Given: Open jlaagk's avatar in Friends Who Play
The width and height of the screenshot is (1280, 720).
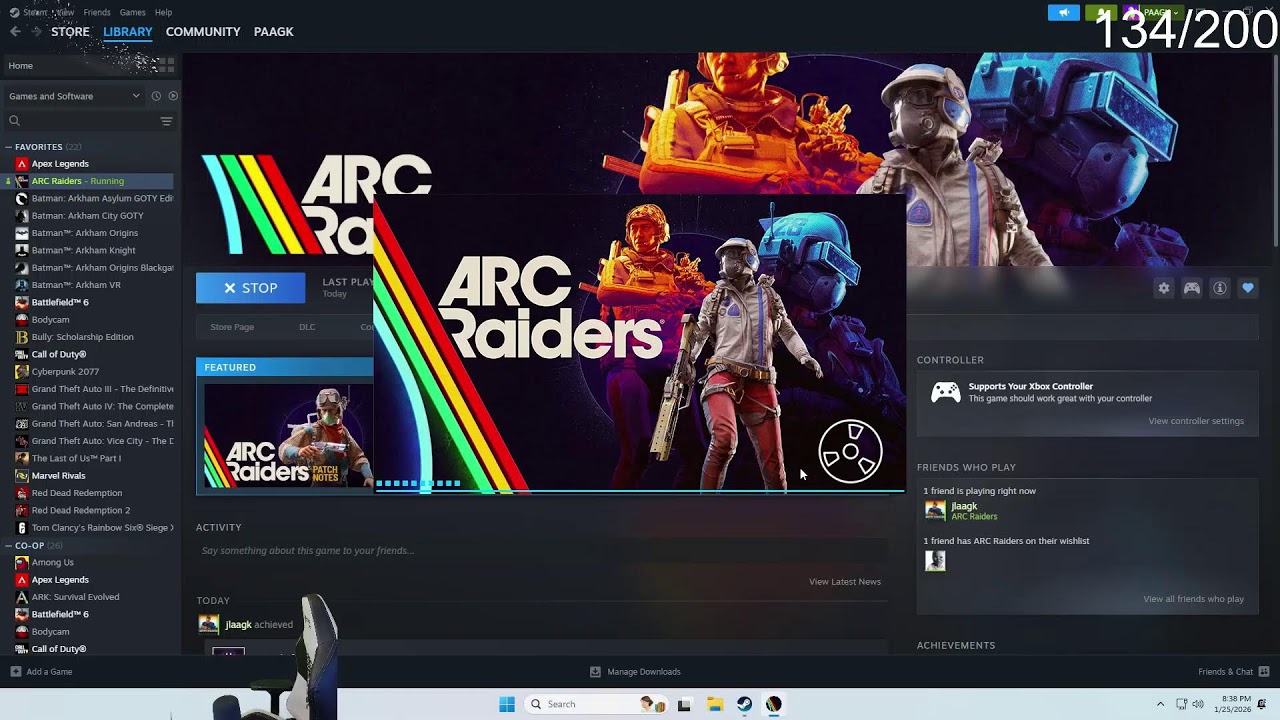Looking at the screenshot, I should pyautogui.click(x=935, y=511).
